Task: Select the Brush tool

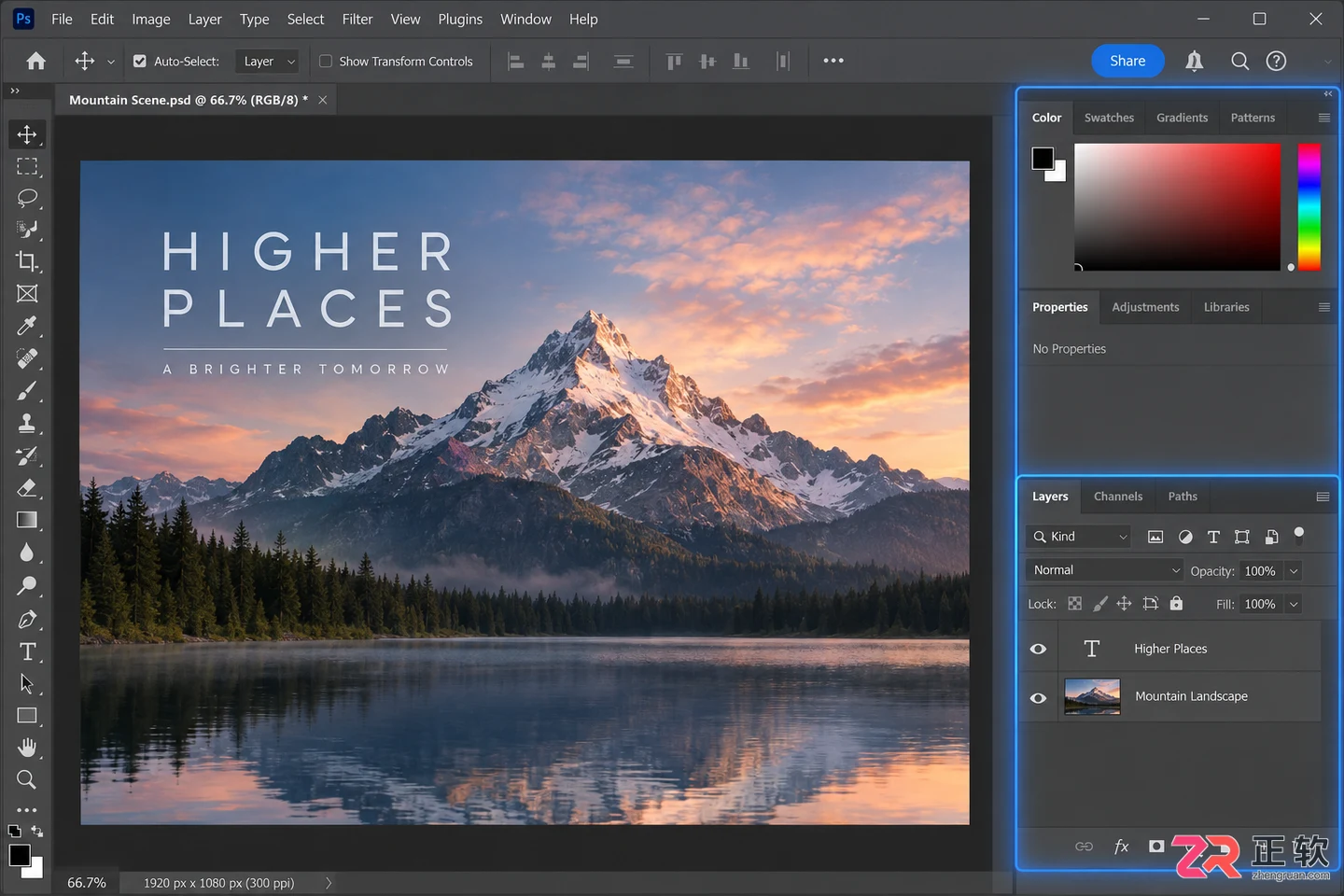Action: (27, 391)
